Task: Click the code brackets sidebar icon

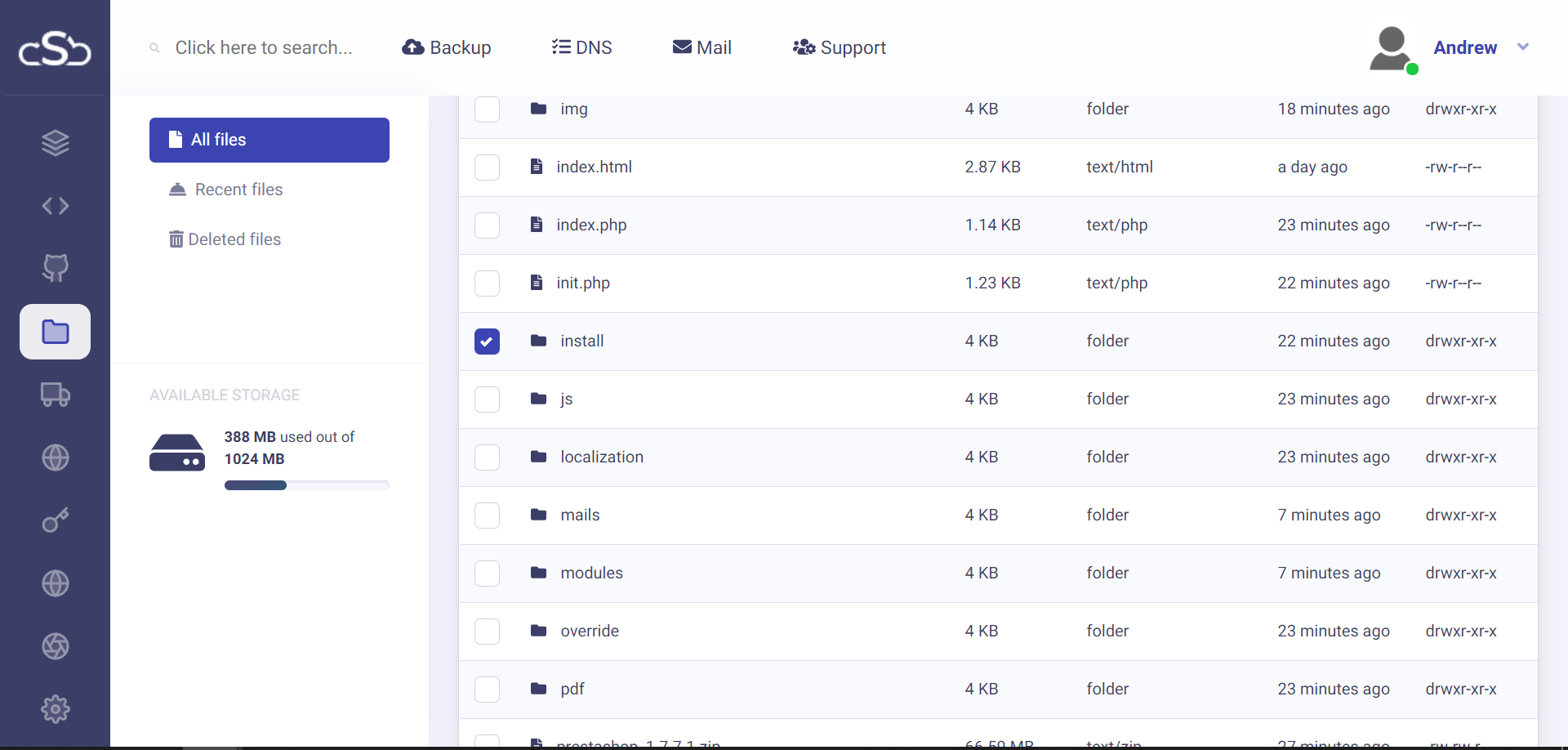Action: (x=55, y=206)
